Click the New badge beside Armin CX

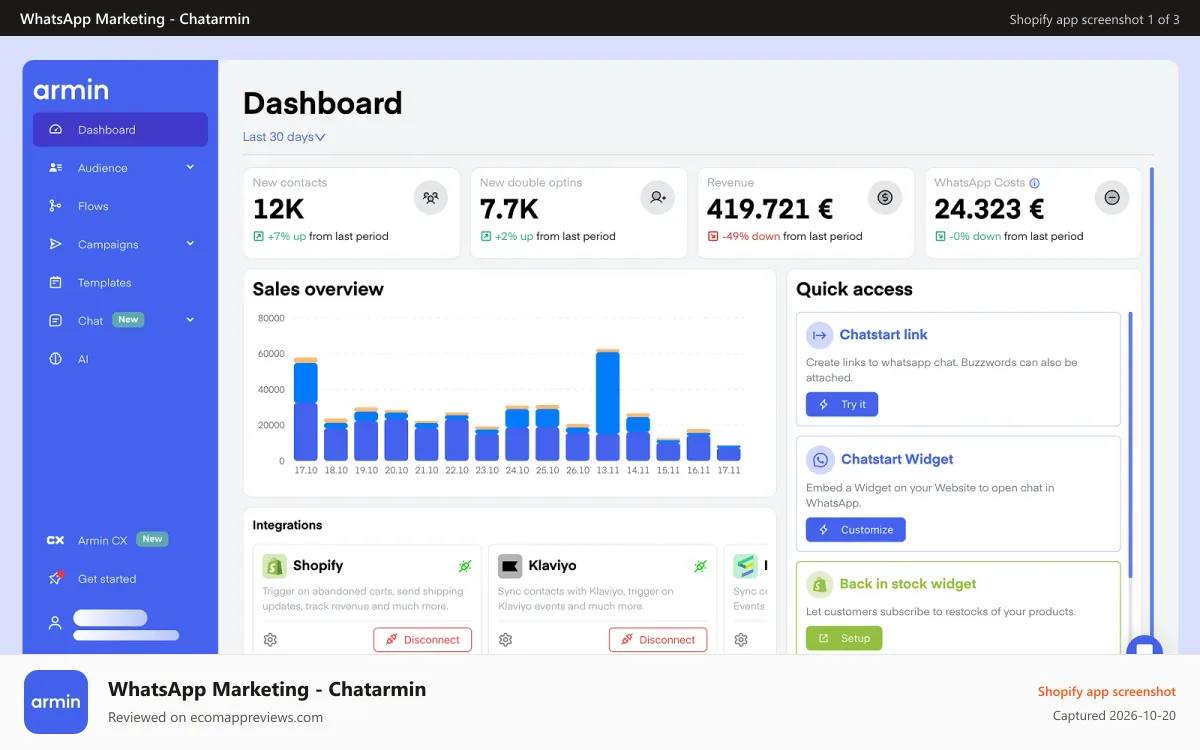152,539
